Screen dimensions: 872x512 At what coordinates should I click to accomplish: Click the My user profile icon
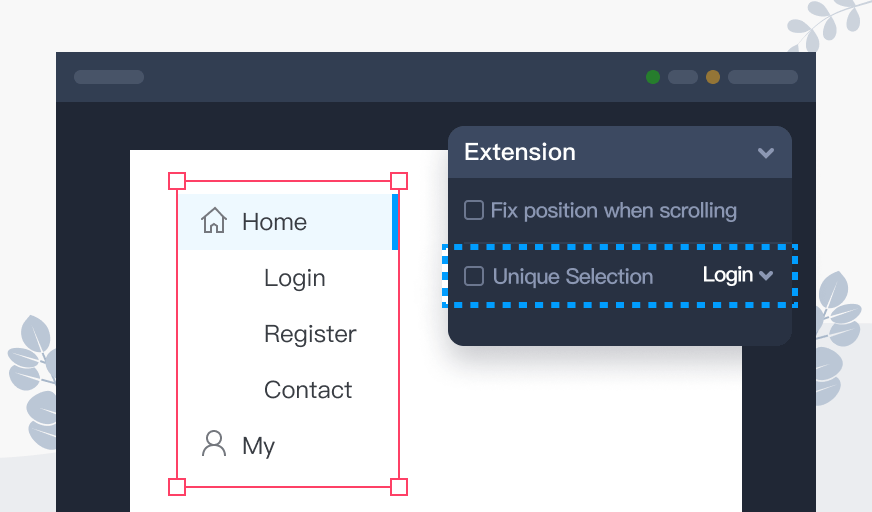click(x=214, y=444)
